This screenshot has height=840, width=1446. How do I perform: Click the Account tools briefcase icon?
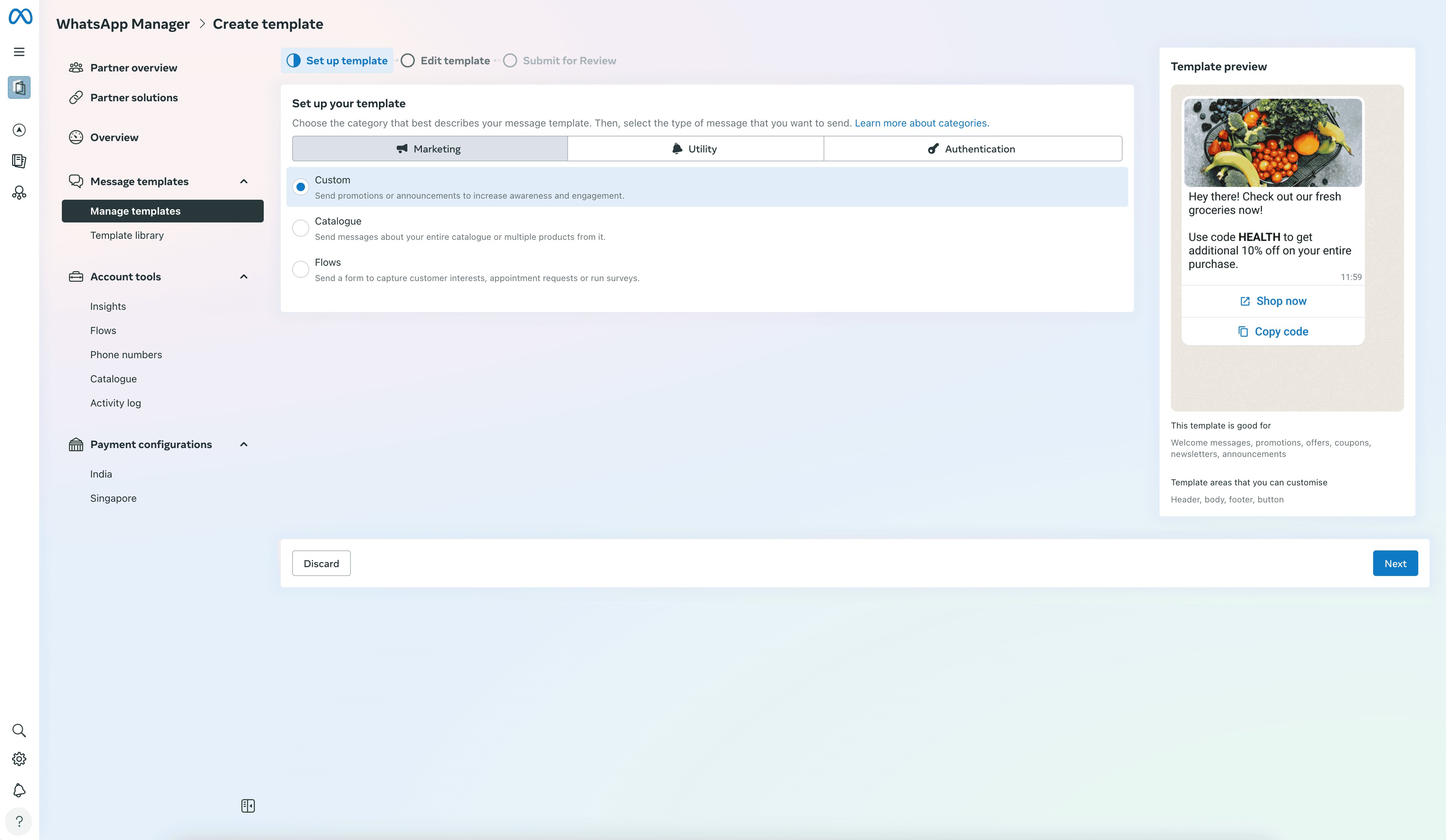pyautogui.click(x=76, y=276)
